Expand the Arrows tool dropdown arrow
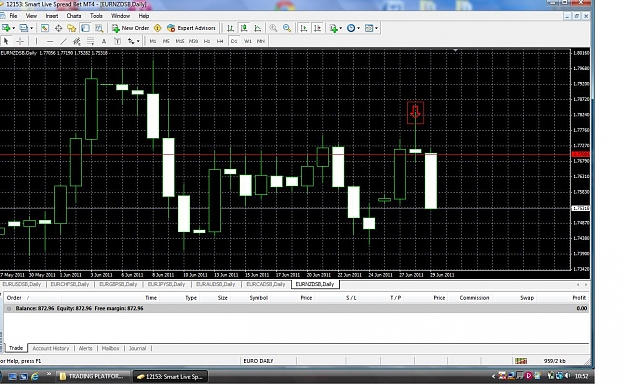Viewport: 625px width, 386px height. click(138, 41)
